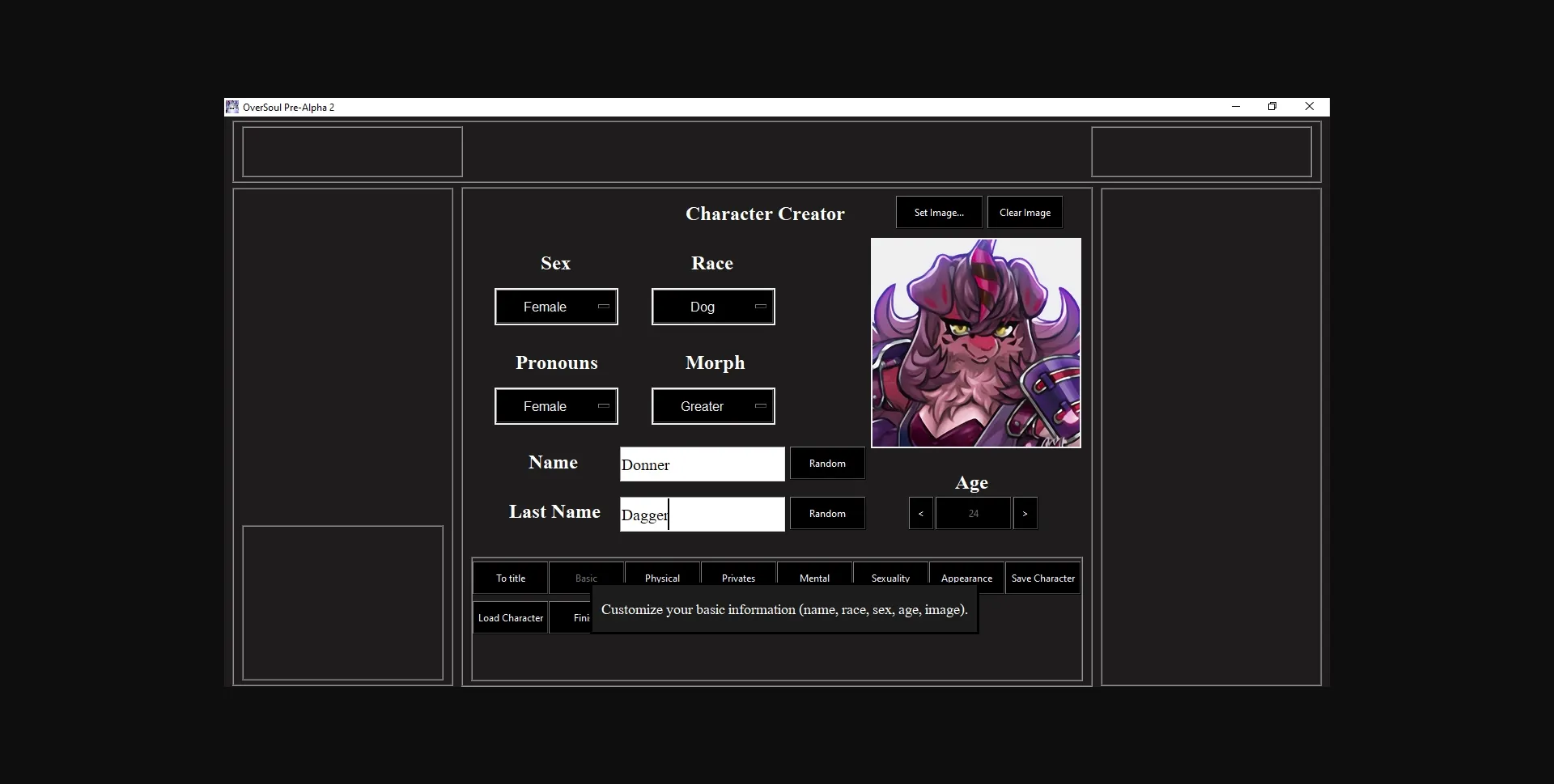
Task: Open the Appearance tab
Action: [x=966, y=578]
